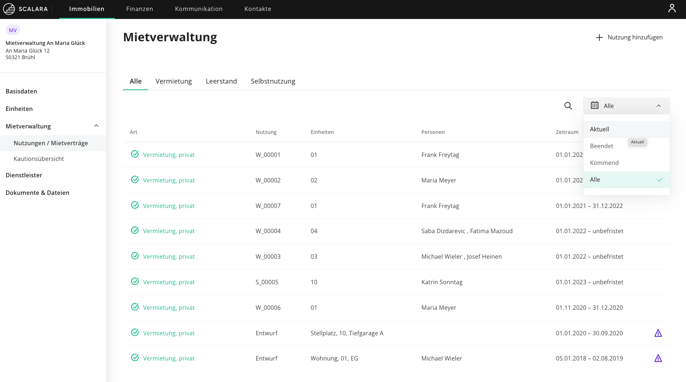Image resolution: width=686 pixels, height=382 pixels.
Task: Click the user profile icon
Action: (x=672, y=8)
